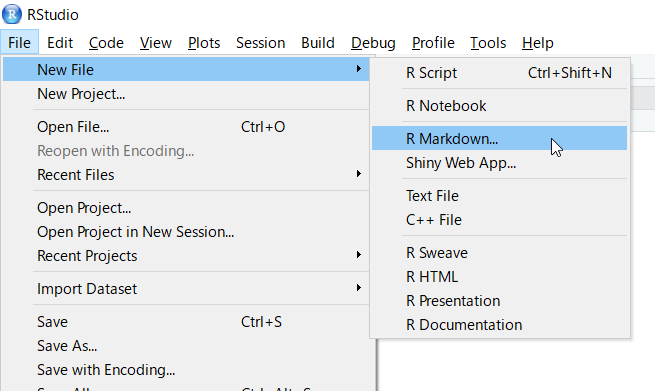The width and height of the screenshot is (655, 391).
Task: Choose R Presentation from submenu
Action: pyautogui.click(x=500, y=301)
